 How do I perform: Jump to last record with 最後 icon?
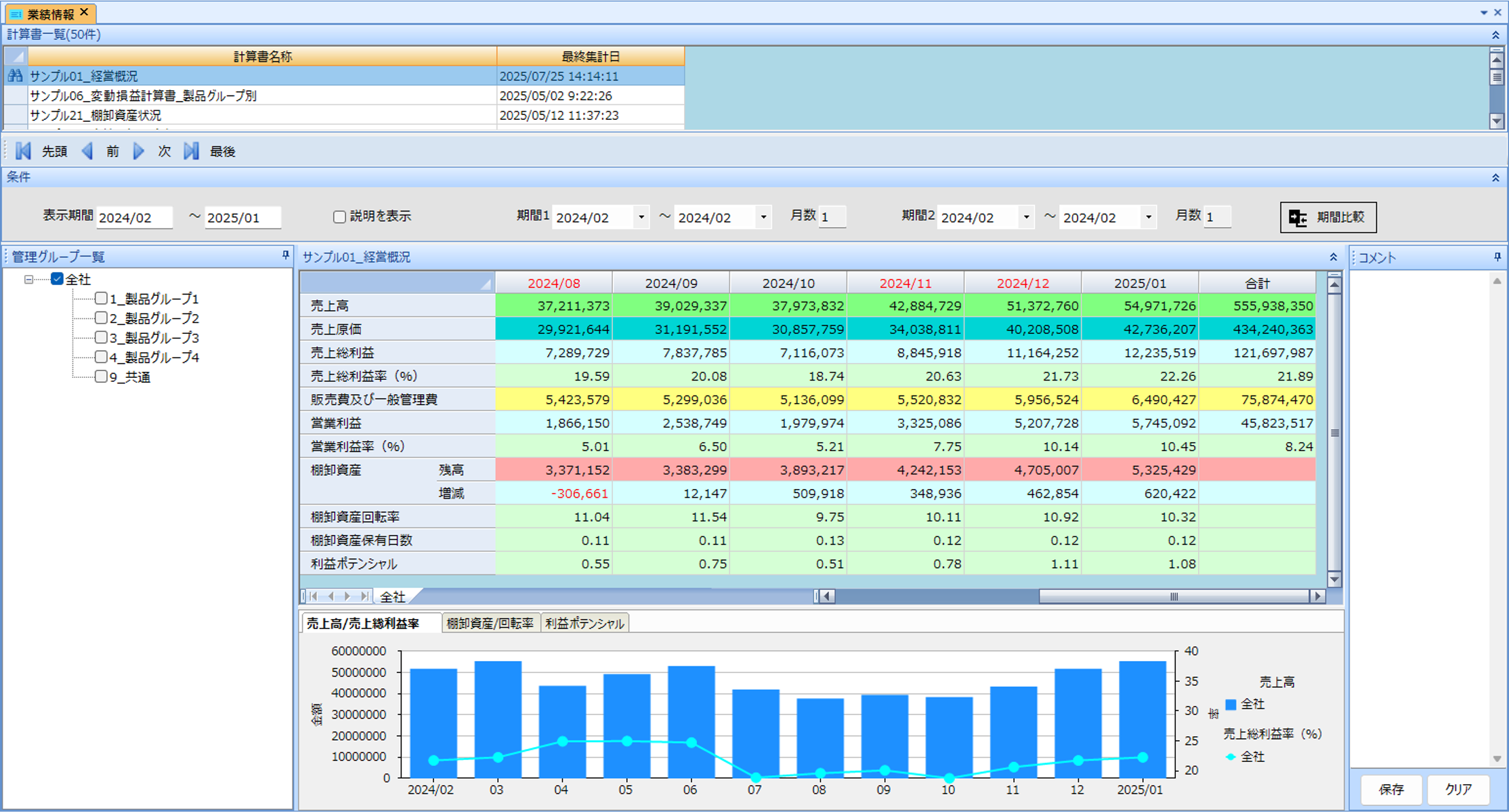pyautogui.click(x=192, y=151)
